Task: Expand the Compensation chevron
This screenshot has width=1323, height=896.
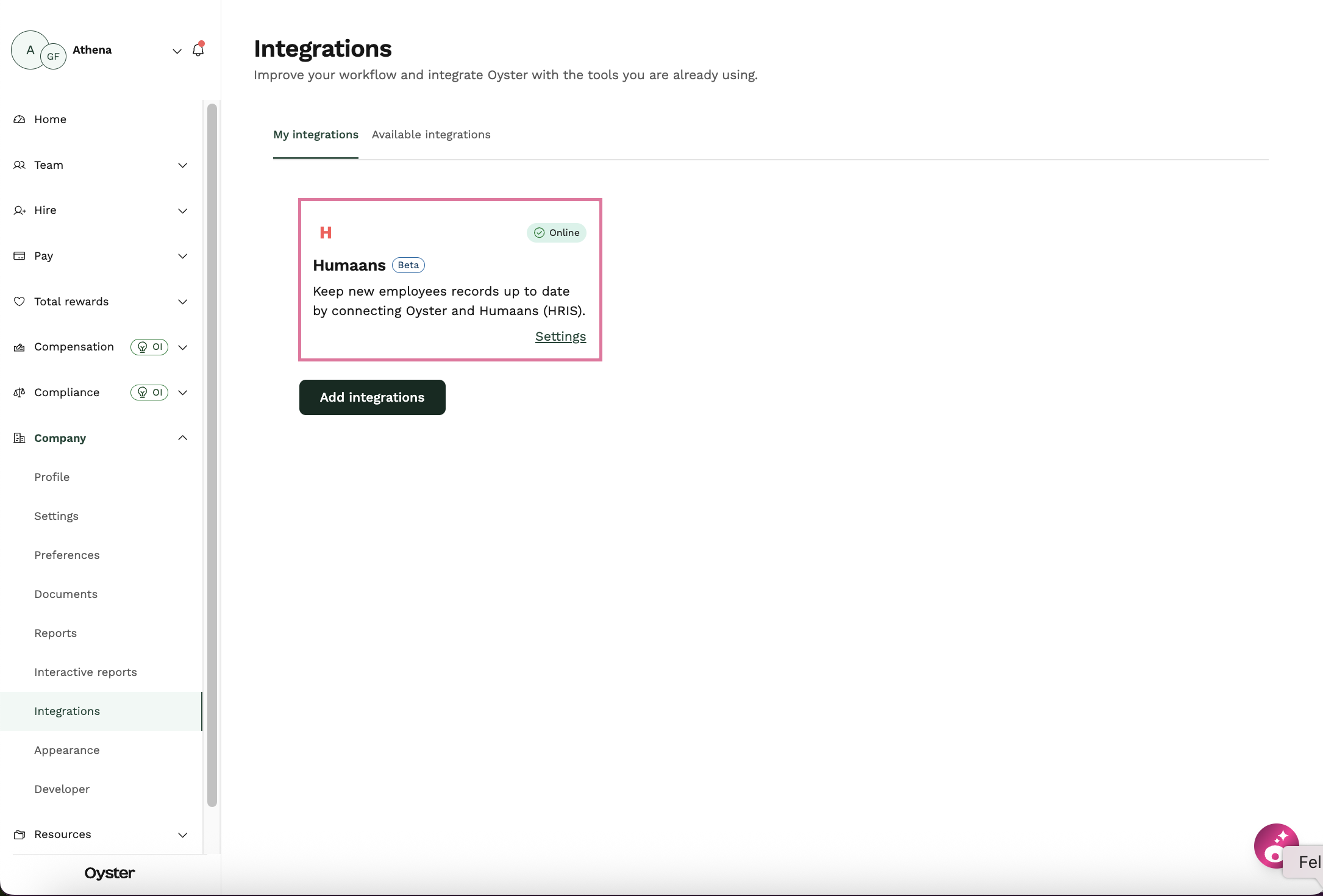Action: 182,347
